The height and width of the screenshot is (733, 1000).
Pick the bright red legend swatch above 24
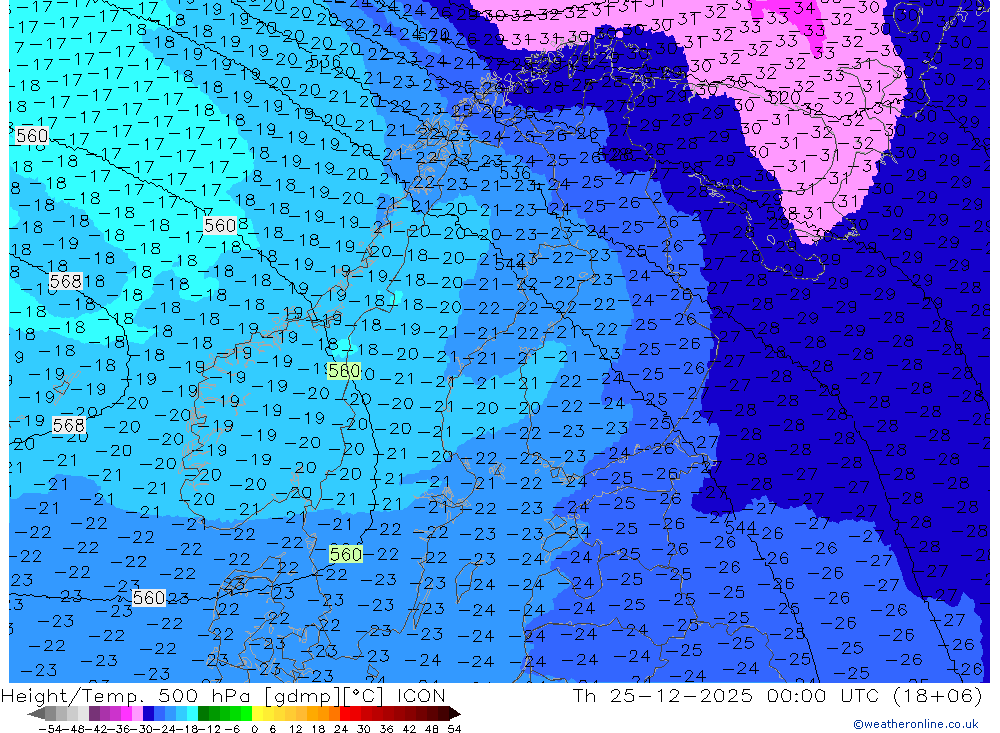[x=344, y=713]
